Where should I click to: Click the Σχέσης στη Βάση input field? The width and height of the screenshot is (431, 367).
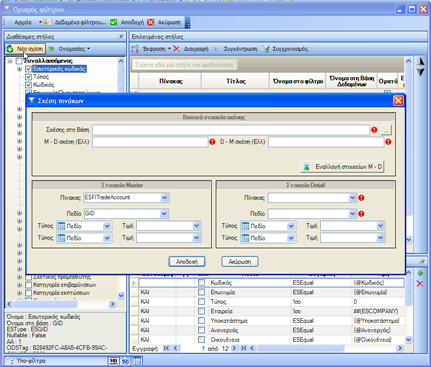coord(231,130)
